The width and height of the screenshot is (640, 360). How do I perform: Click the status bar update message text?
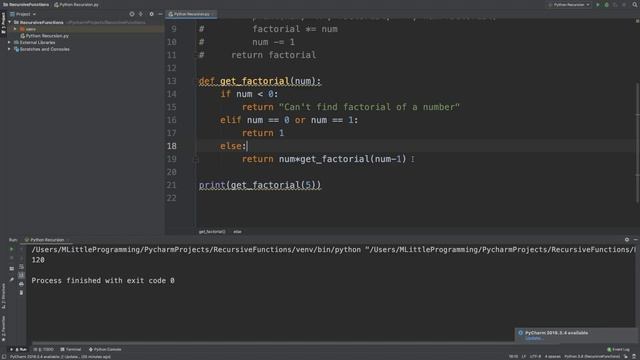click(x=60, y=357)
